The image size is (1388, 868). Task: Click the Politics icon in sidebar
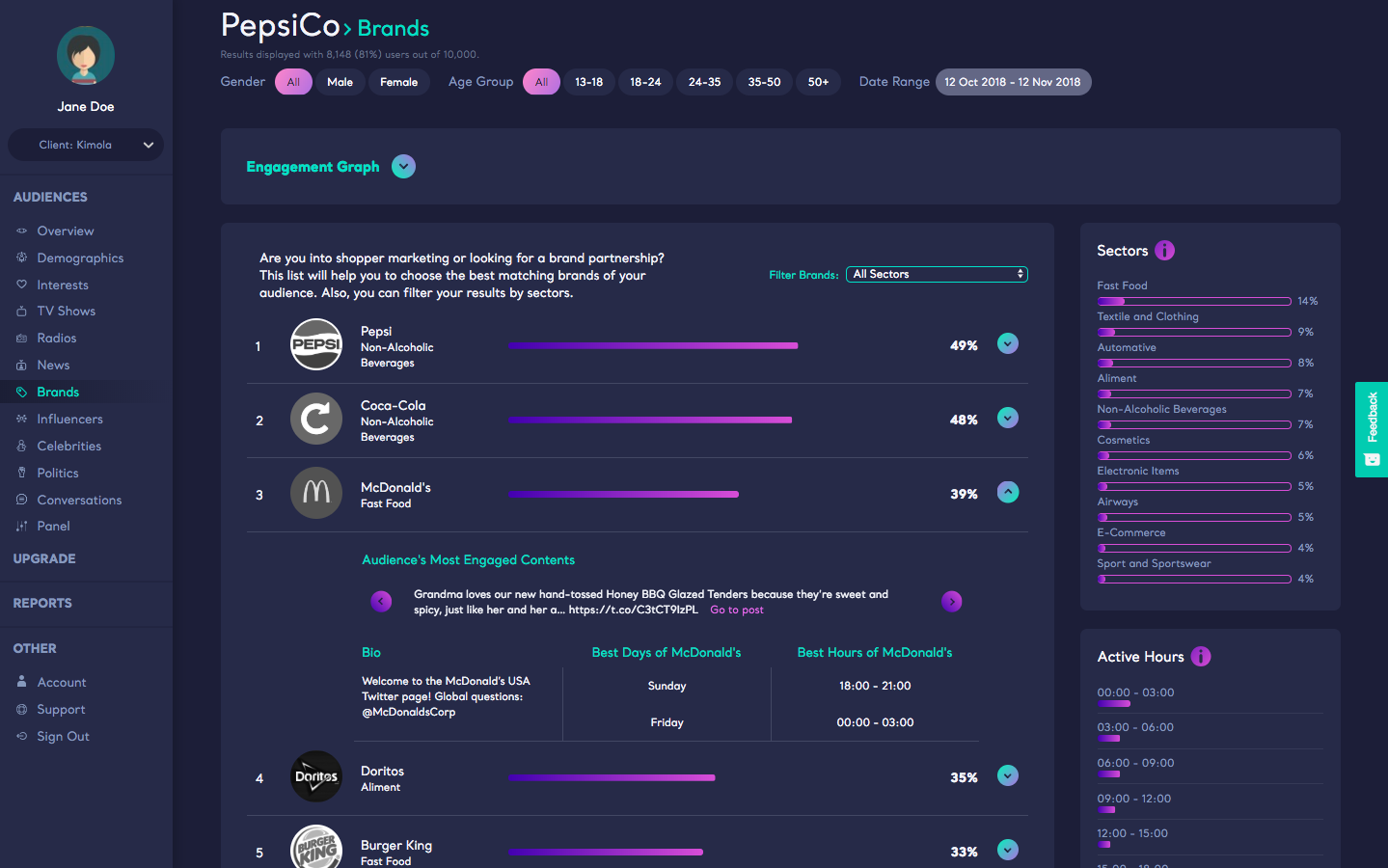tap(21, 473)
